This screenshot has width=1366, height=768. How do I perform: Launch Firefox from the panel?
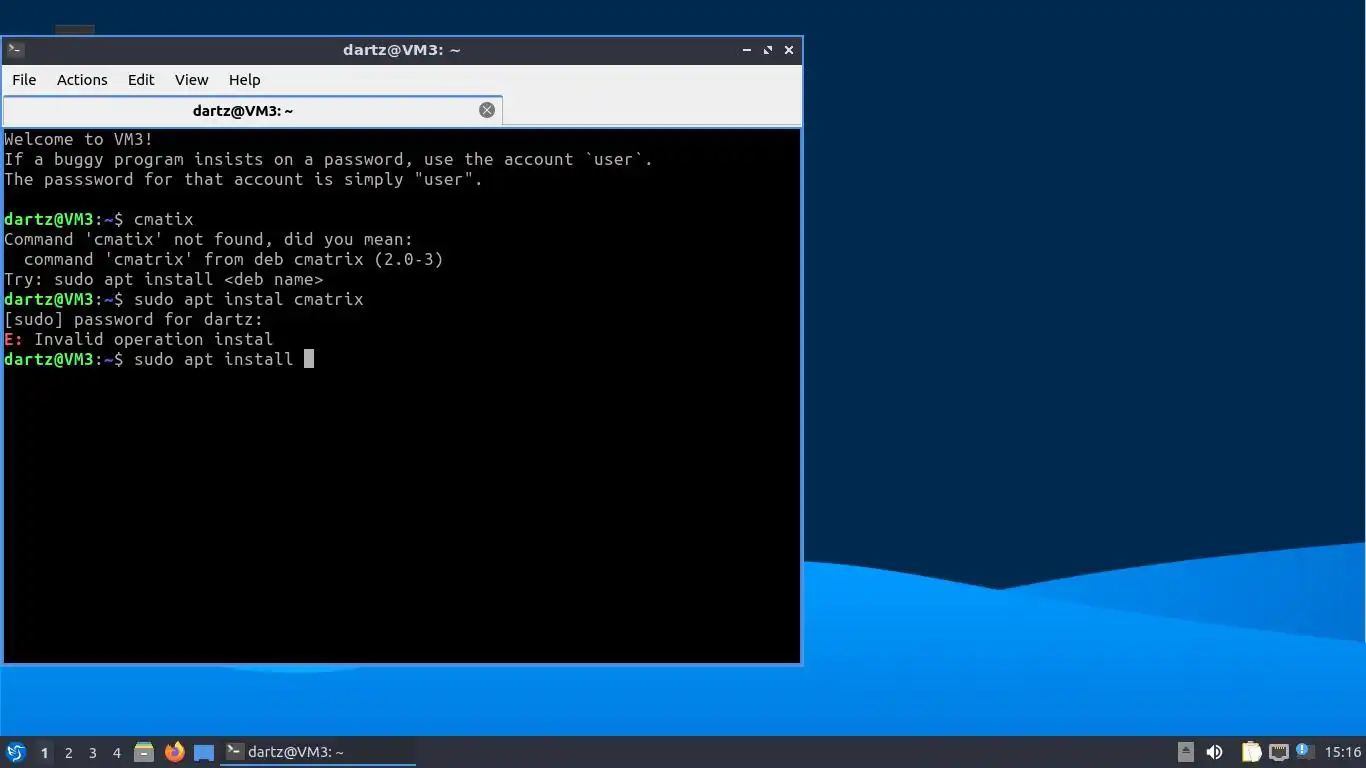click(175, 752)
